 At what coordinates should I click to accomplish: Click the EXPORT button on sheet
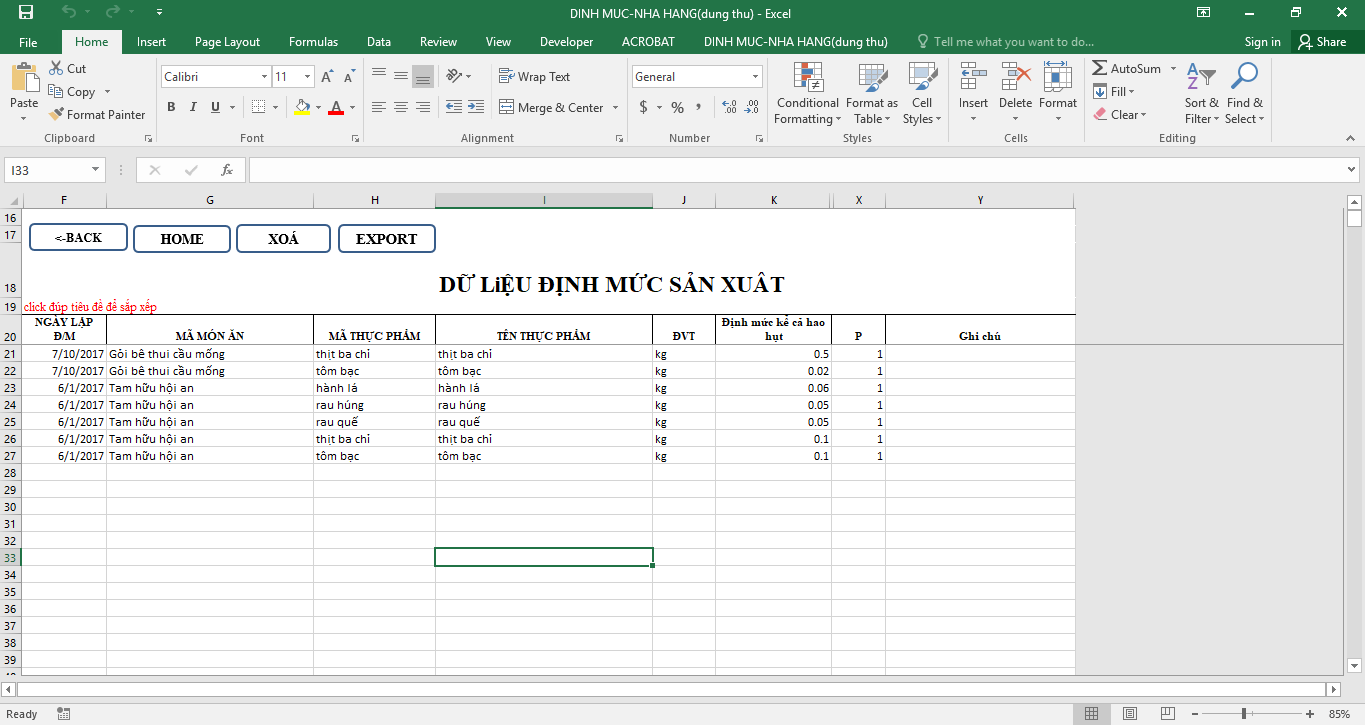coord(386,239)
